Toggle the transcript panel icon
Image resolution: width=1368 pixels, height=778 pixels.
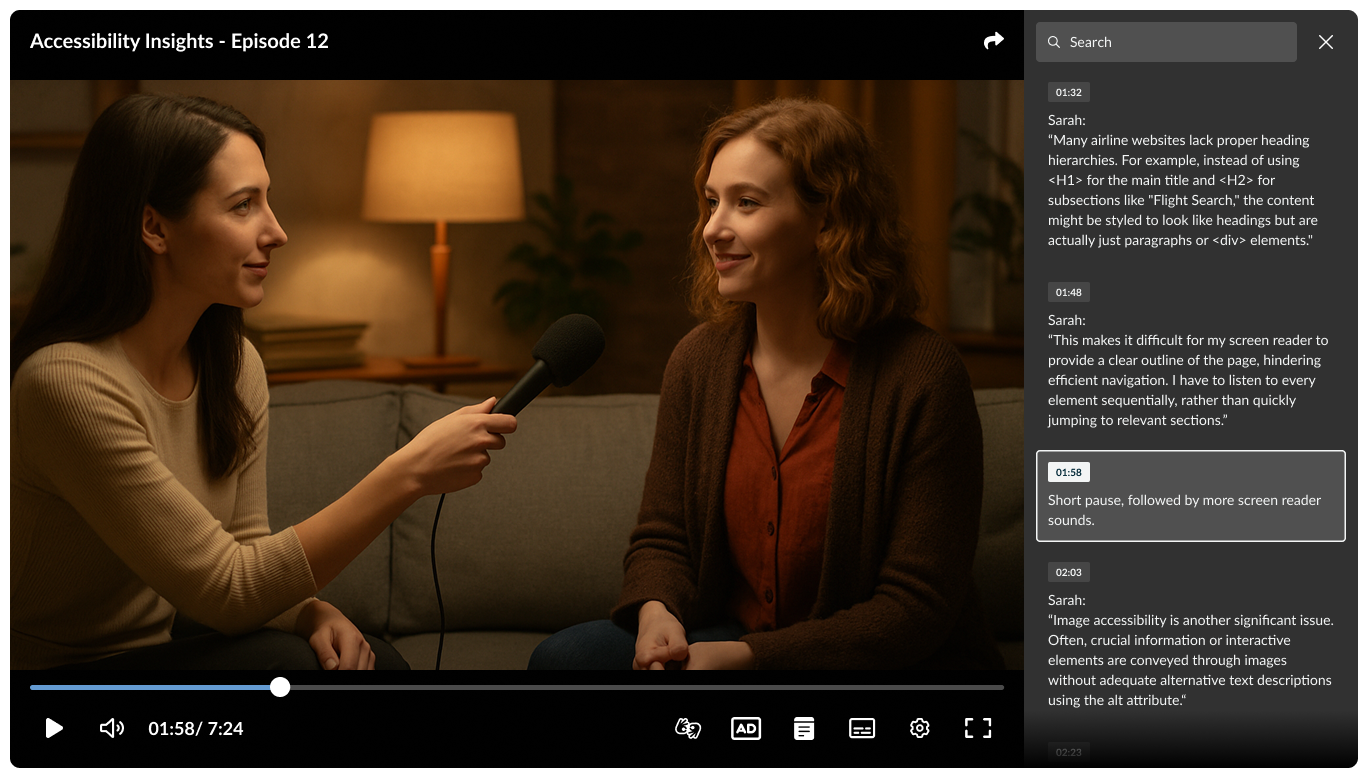pos(804,728)
